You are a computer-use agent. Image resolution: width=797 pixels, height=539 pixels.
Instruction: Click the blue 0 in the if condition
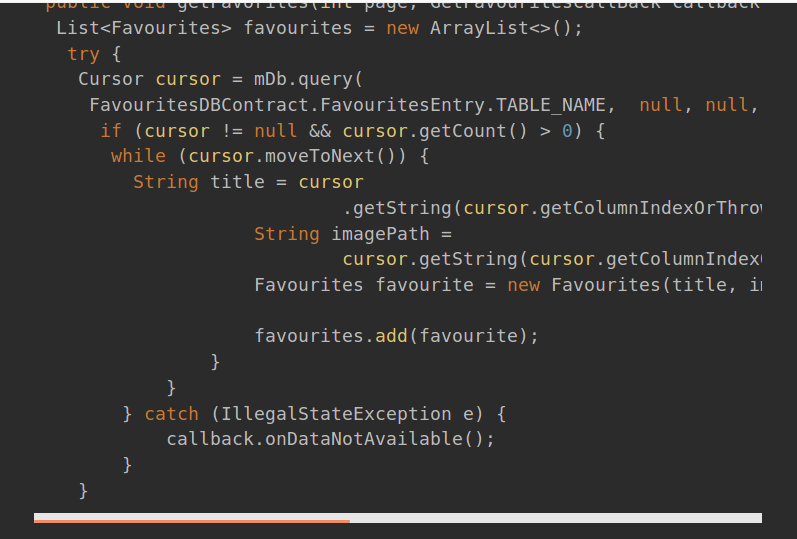[567, 131]
